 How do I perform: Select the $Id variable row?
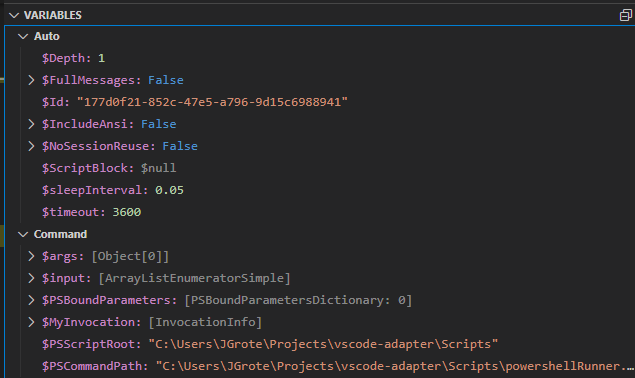pyautogui.click(x=320, y=102)
